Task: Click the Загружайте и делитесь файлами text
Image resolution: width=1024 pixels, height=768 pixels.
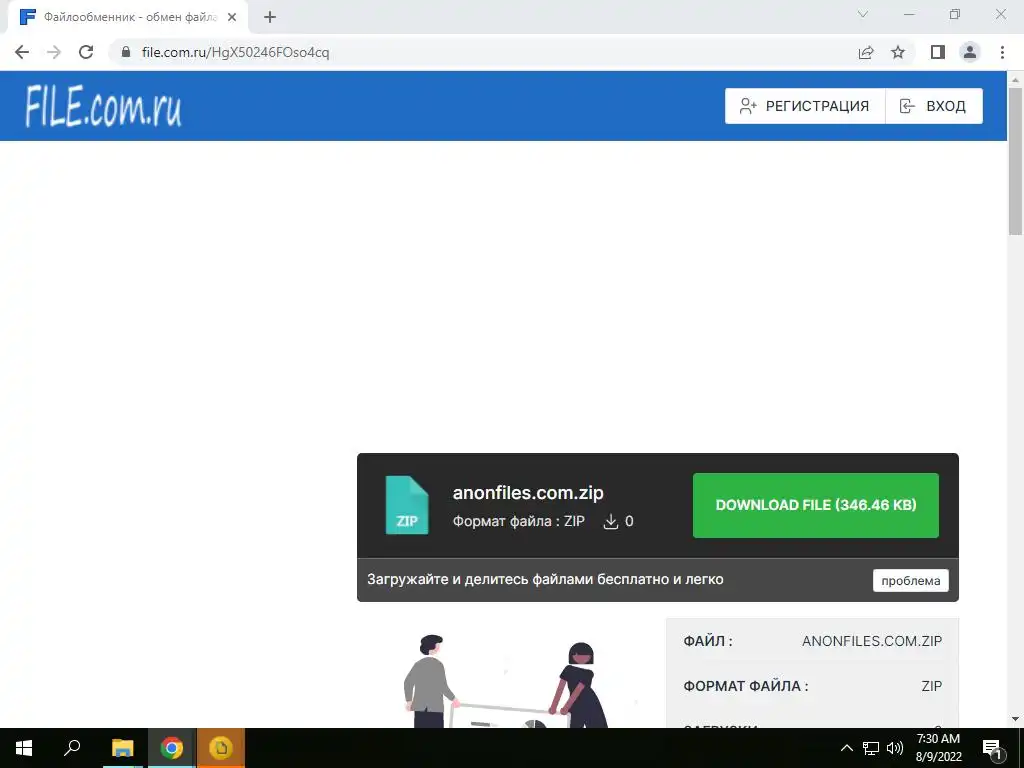Action: (545, 579)
